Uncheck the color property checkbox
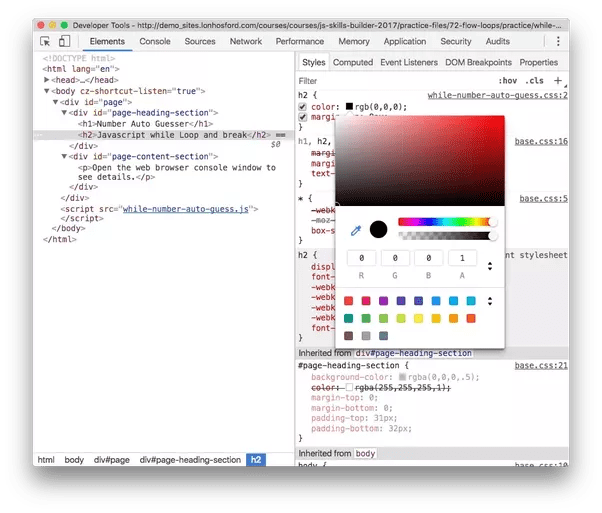602x513 pixels. pyautogui.click(x=303, y=106)
